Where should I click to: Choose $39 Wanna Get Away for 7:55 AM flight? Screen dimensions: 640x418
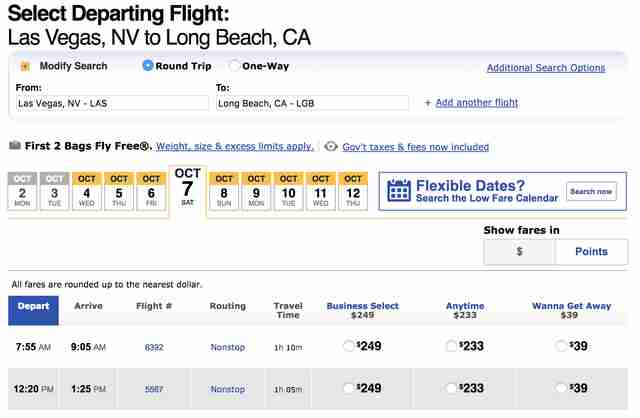(561, 346)
